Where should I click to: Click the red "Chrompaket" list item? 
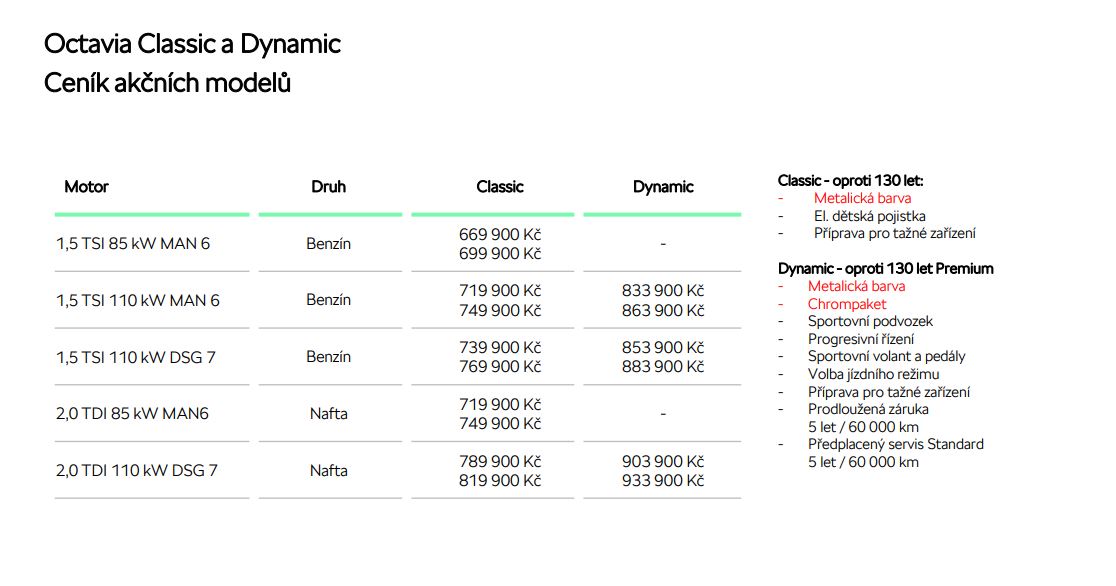point(847,304)
